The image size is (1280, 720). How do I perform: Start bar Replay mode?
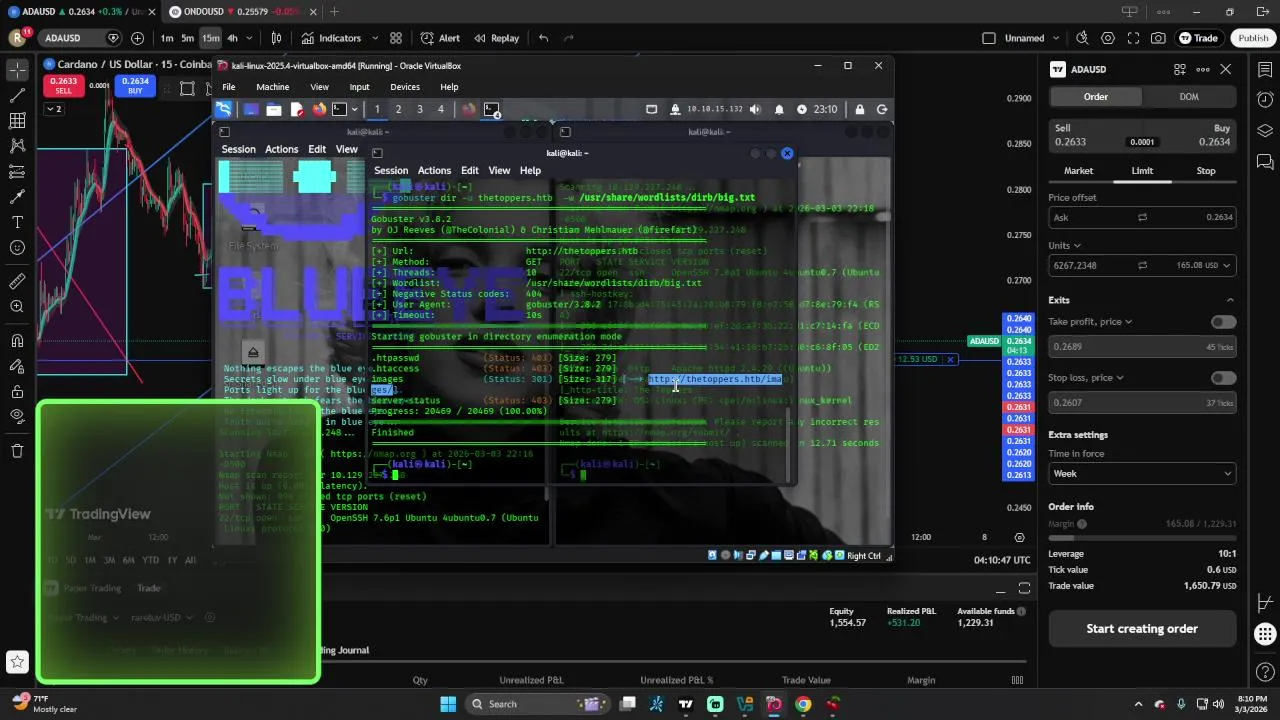pyautogui.click(x=497, y=38)
